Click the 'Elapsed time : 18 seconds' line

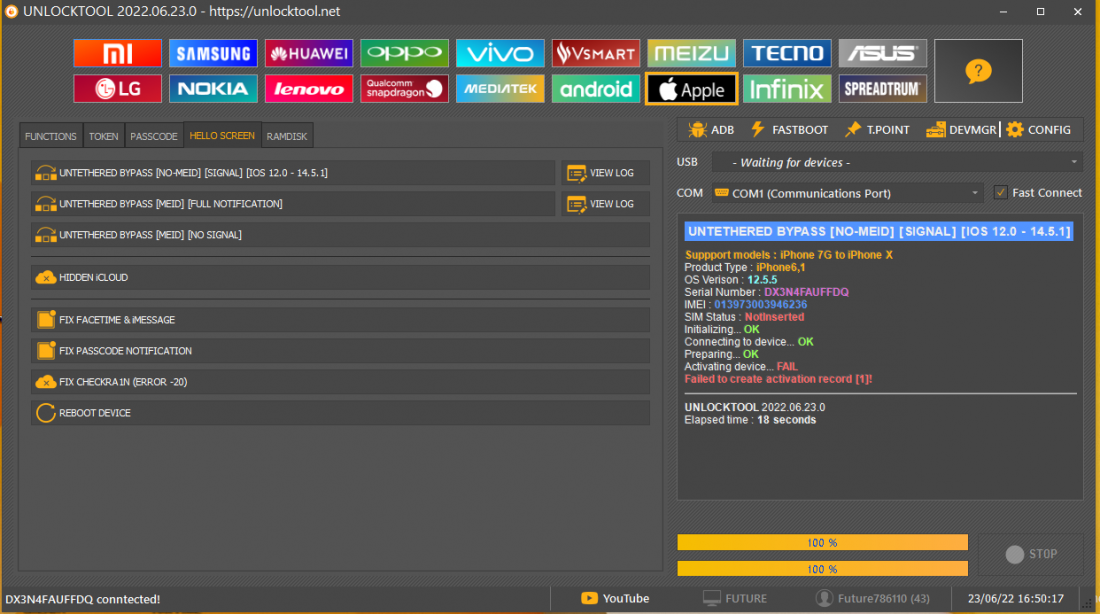(750, 420)
